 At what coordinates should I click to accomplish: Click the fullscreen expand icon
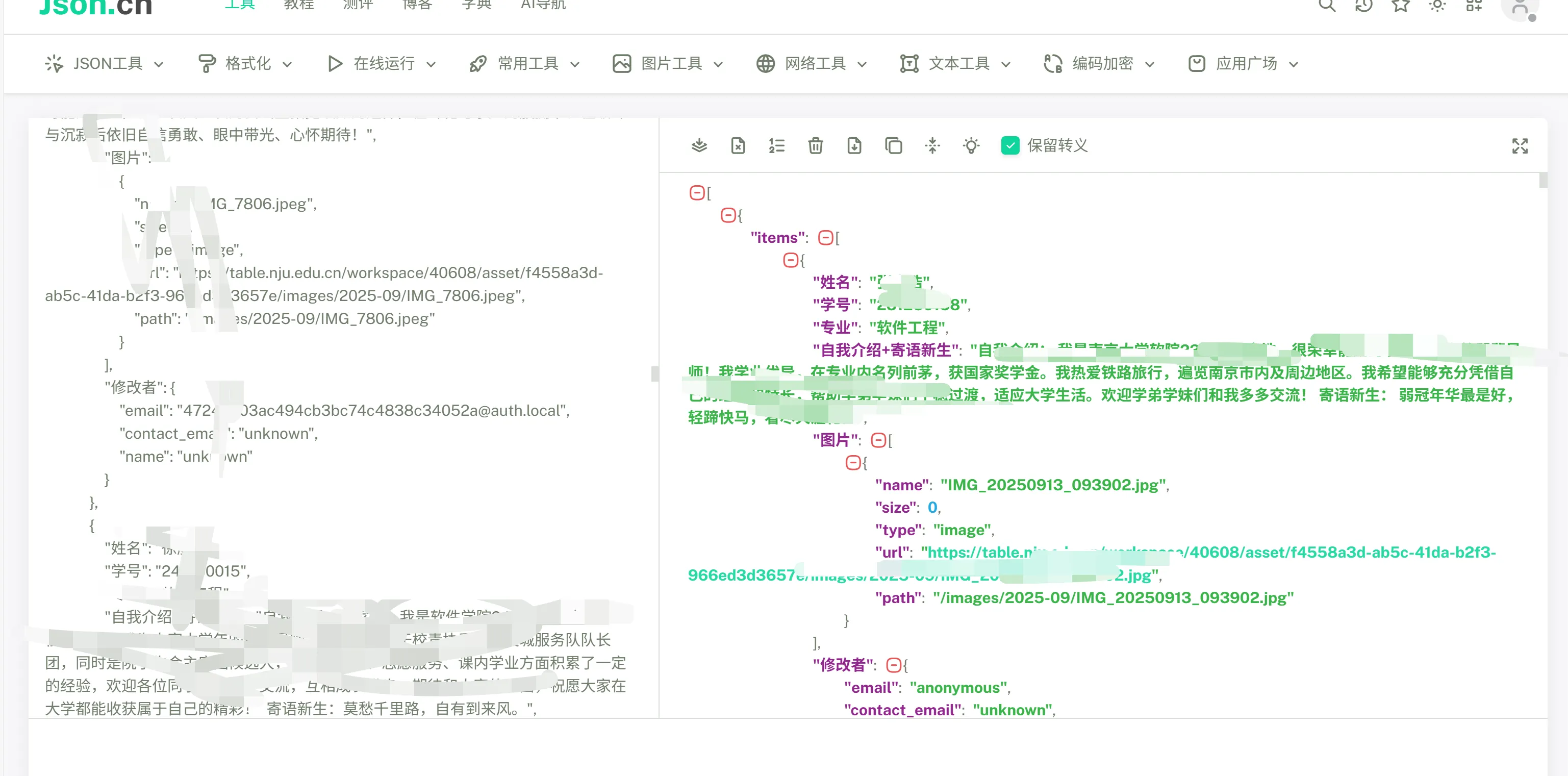tap(1520, 146)
